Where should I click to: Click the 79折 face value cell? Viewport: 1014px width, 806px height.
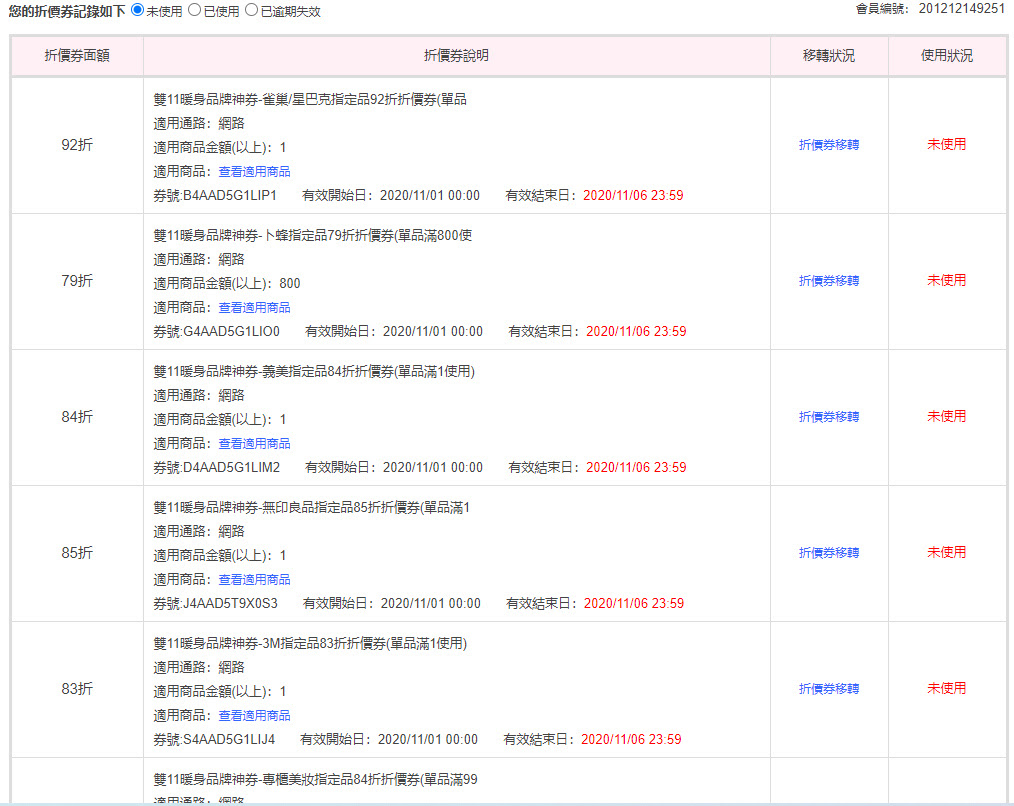pyautogui.click(x=77, y=281)
